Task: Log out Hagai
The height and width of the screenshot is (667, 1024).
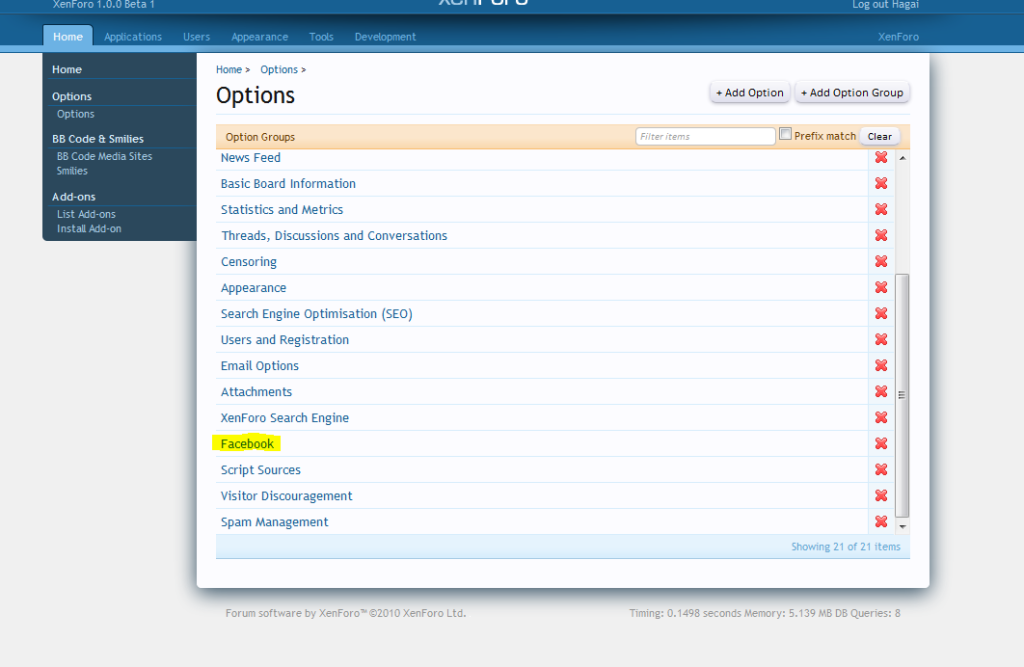Action: pyautogui.click(x=885, y=5)
